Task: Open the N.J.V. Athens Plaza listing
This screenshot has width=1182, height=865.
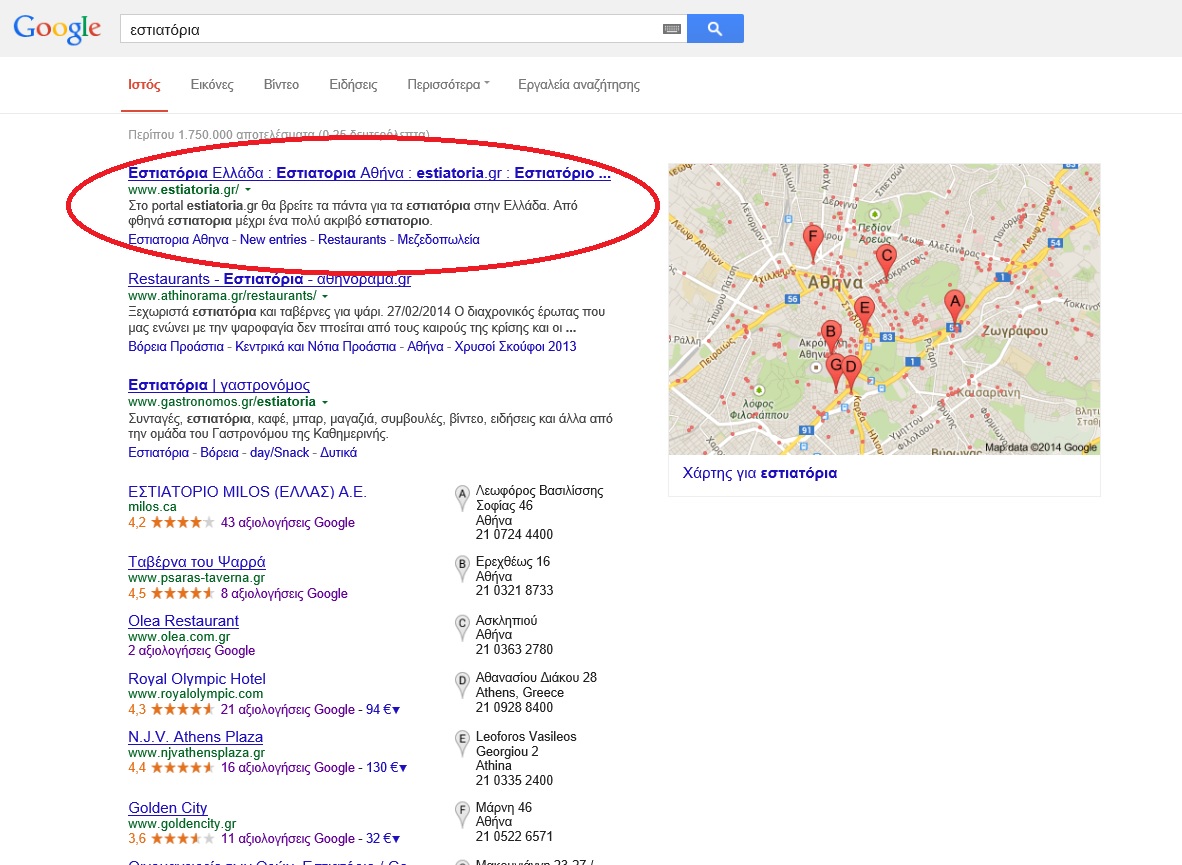Action: pyautogui.click(x=195, y=737)
